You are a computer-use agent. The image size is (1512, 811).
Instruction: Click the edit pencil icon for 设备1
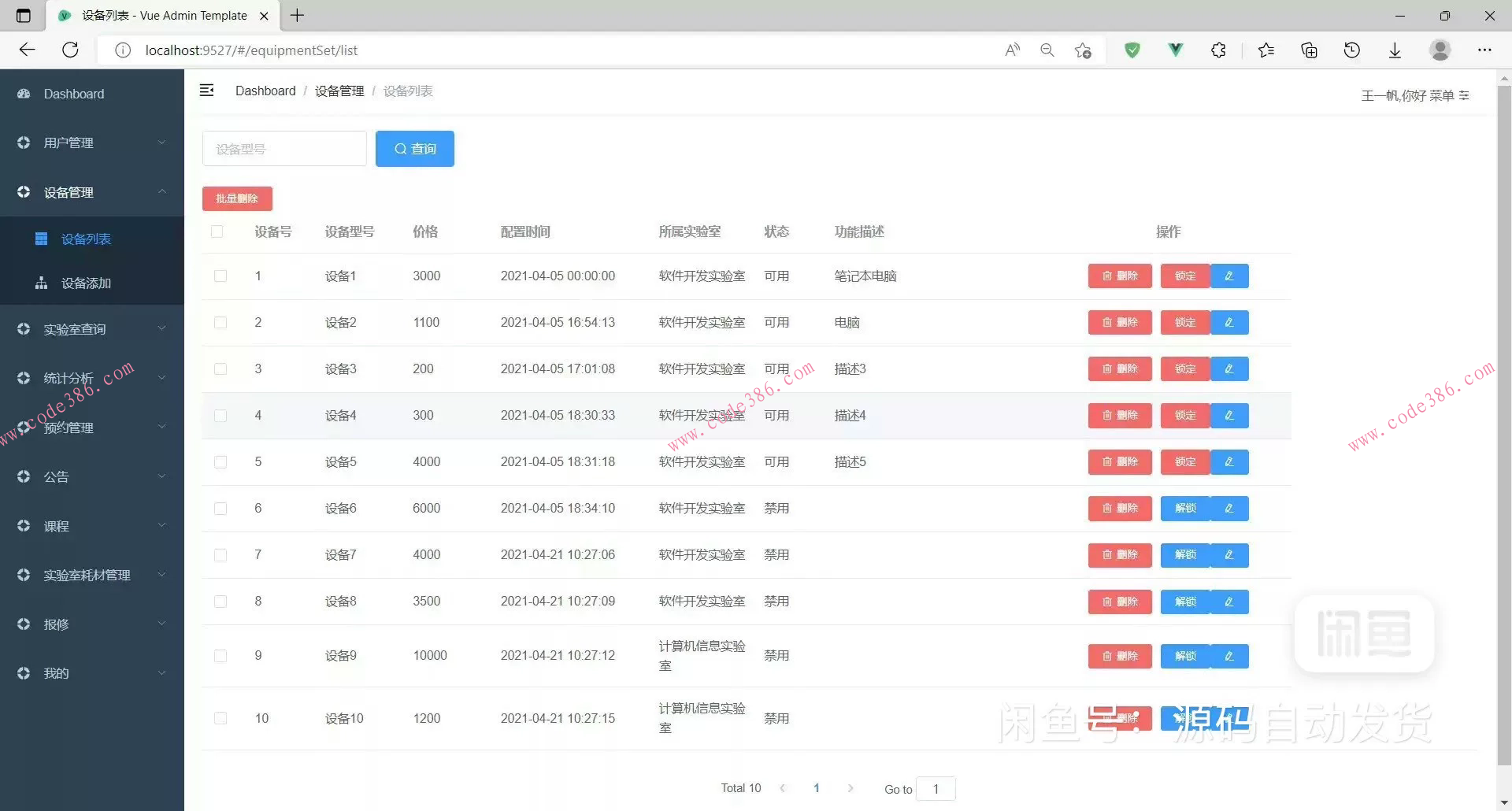click(1228, 276)
